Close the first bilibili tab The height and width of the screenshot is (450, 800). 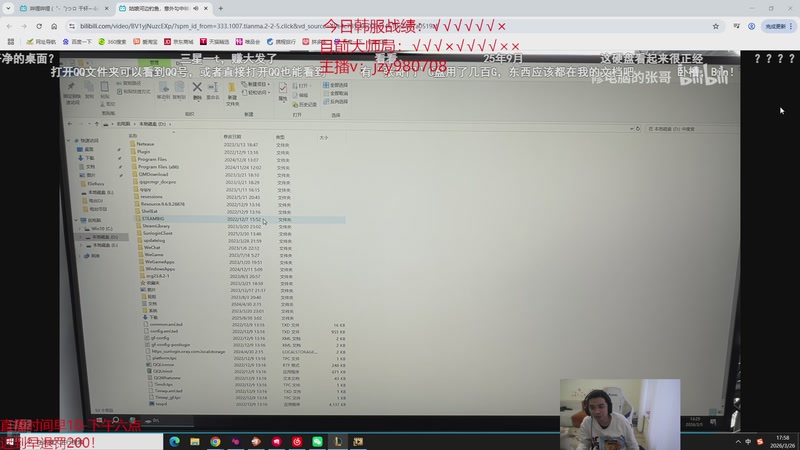pyautogui.click(x=106, y=8)
